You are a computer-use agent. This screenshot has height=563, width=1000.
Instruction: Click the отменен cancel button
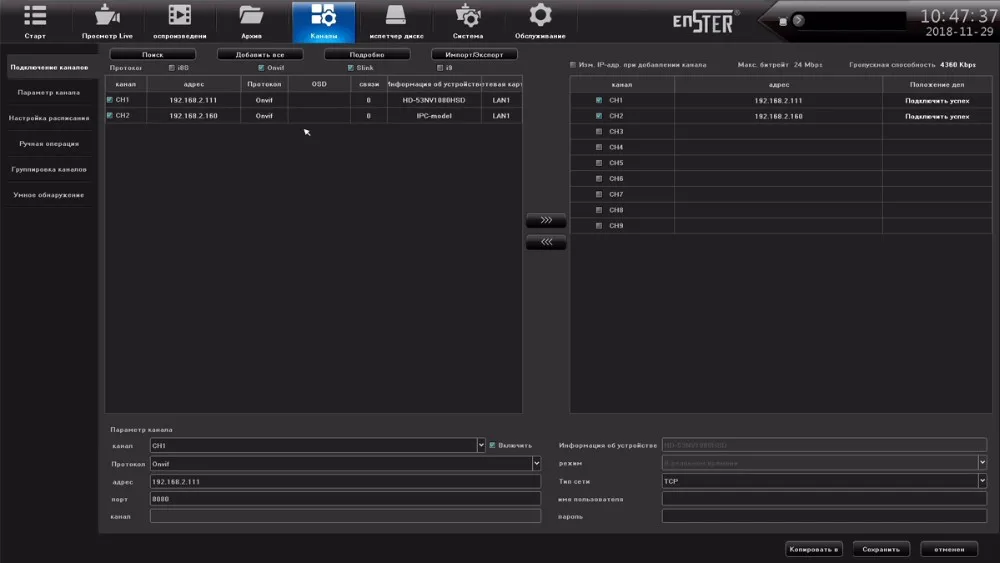(x=949, y=549)
